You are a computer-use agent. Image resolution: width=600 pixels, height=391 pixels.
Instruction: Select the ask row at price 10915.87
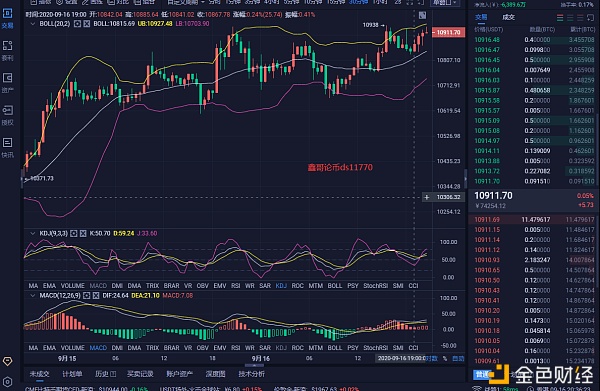point(533,91)
